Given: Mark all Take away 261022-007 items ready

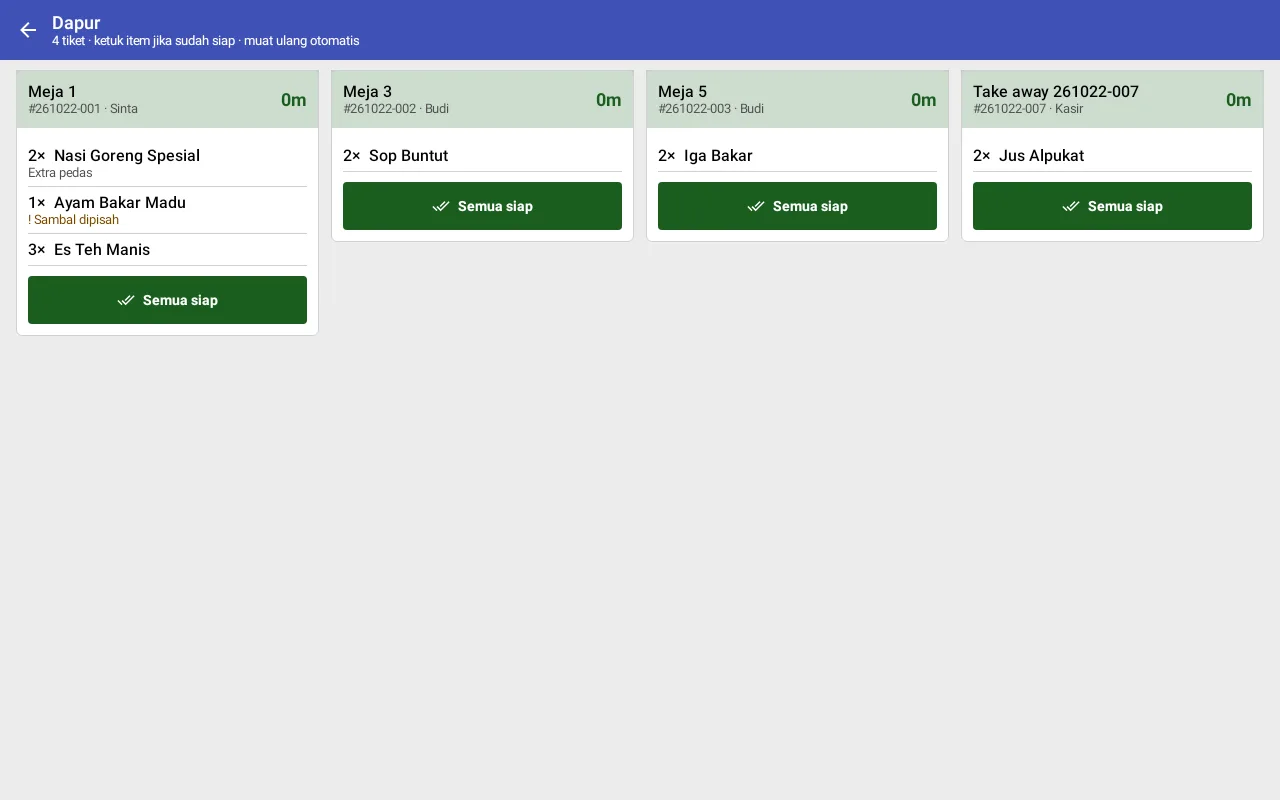Looking at the screenshot, I should point(1112,206).
